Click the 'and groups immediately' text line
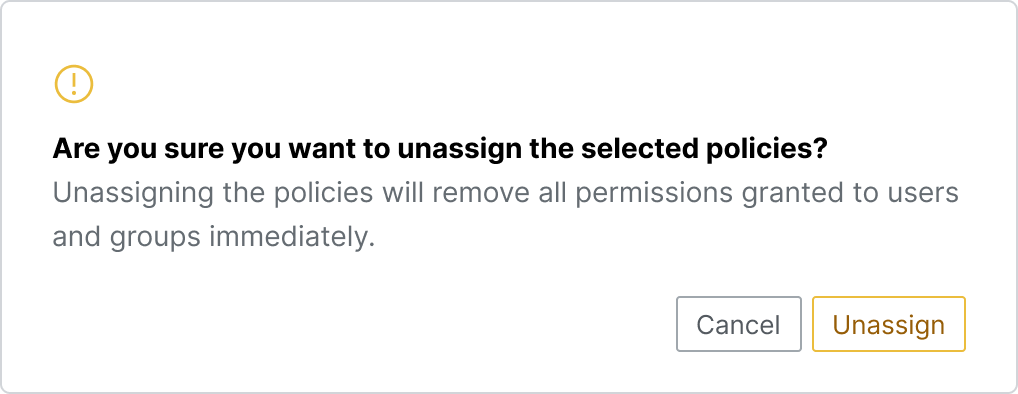1018x394 pixels. coord(214,238)
